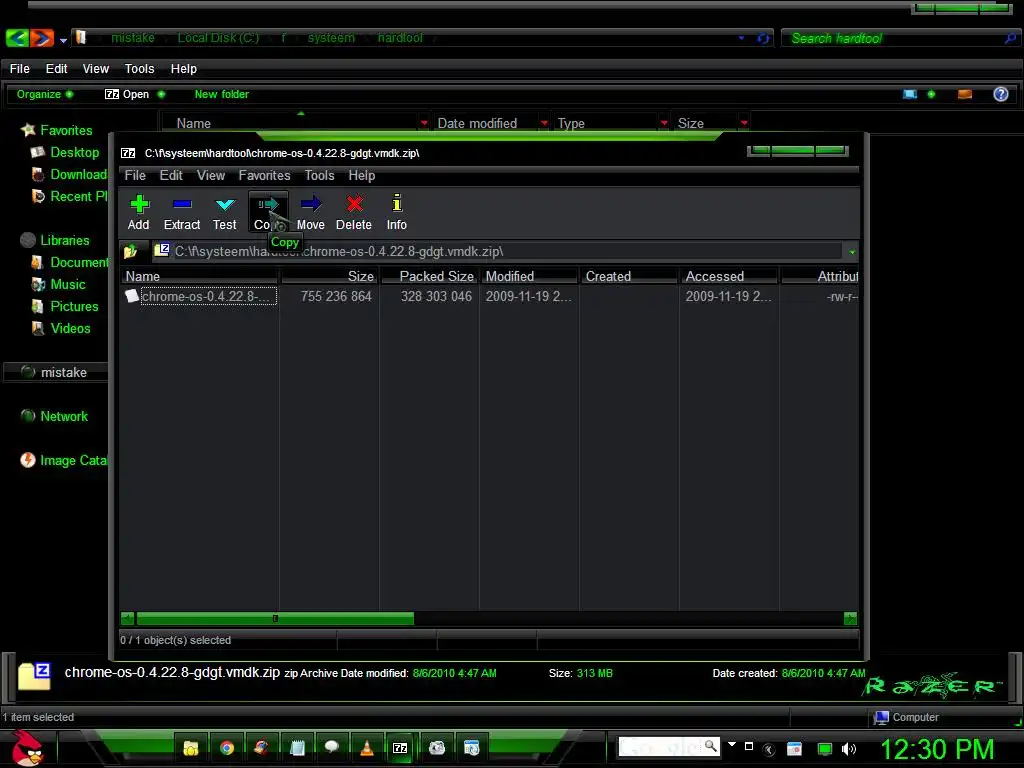Viewport: 1024px width, 768px height.
Task: Sort 7-Zip list by Accessed column
Action: click(729, 276)
